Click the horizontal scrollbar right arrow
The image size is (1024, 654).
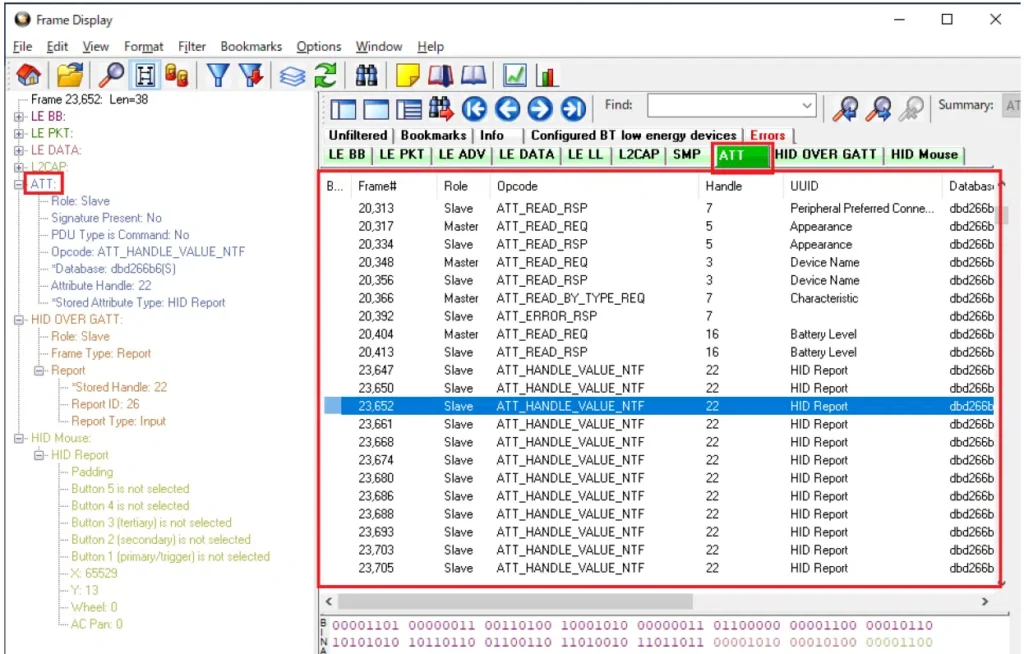985,601
